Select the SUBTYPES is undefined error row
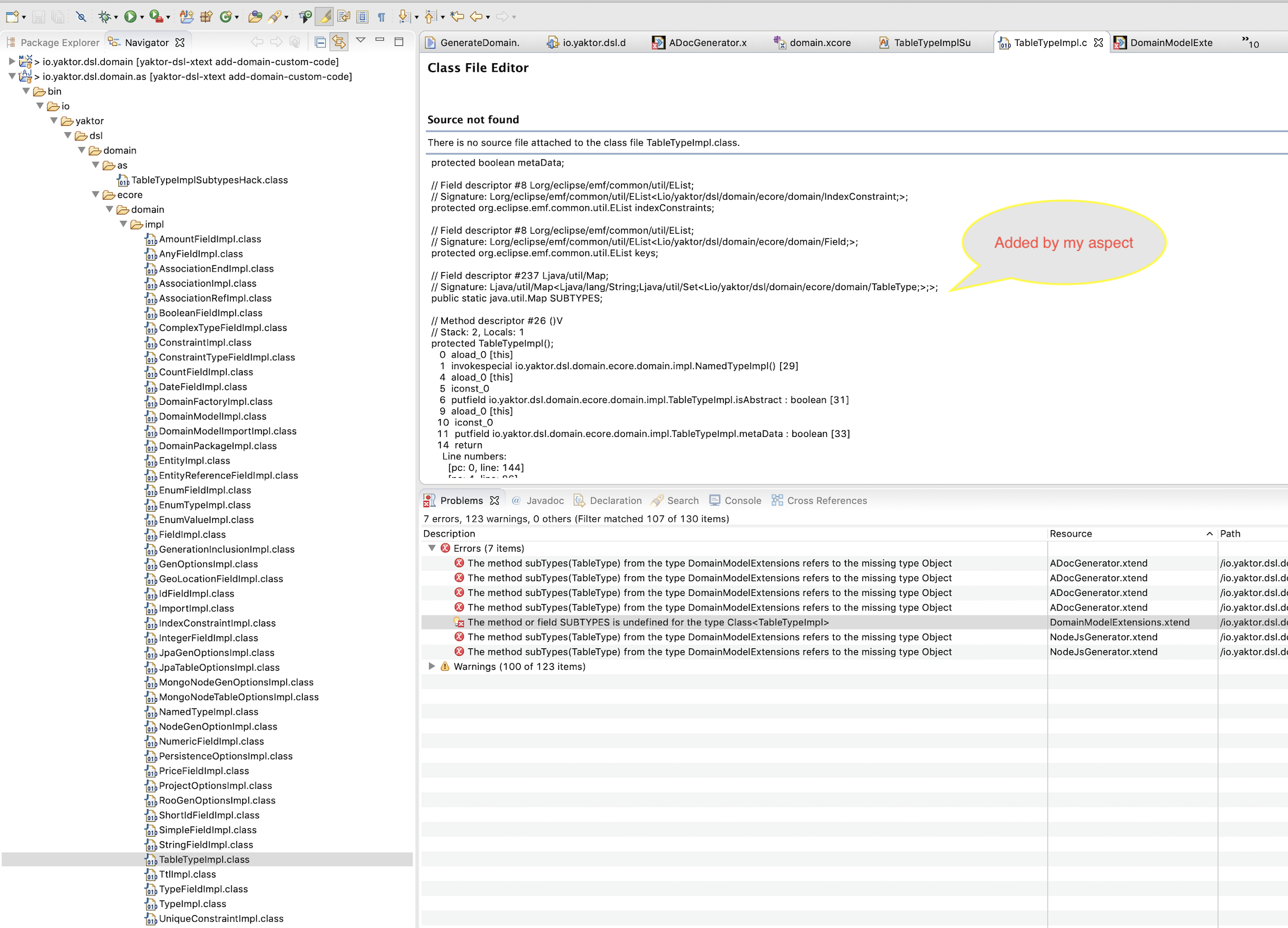 click(854, 623)
